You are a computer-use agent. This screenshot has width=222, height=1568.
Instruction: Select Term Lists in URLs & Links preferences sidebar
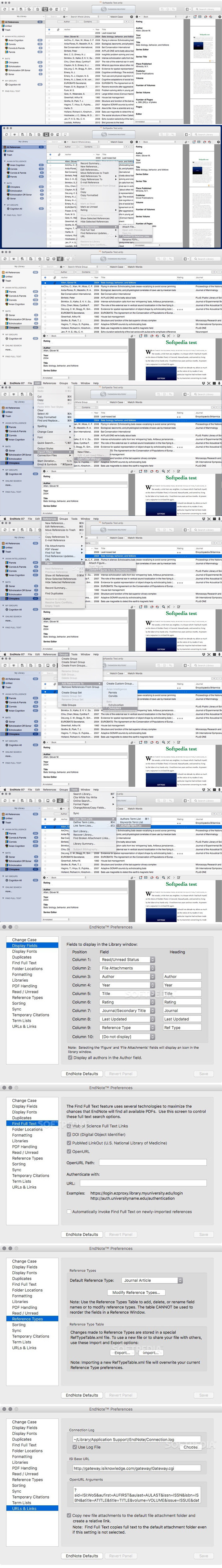point(21,1503)
